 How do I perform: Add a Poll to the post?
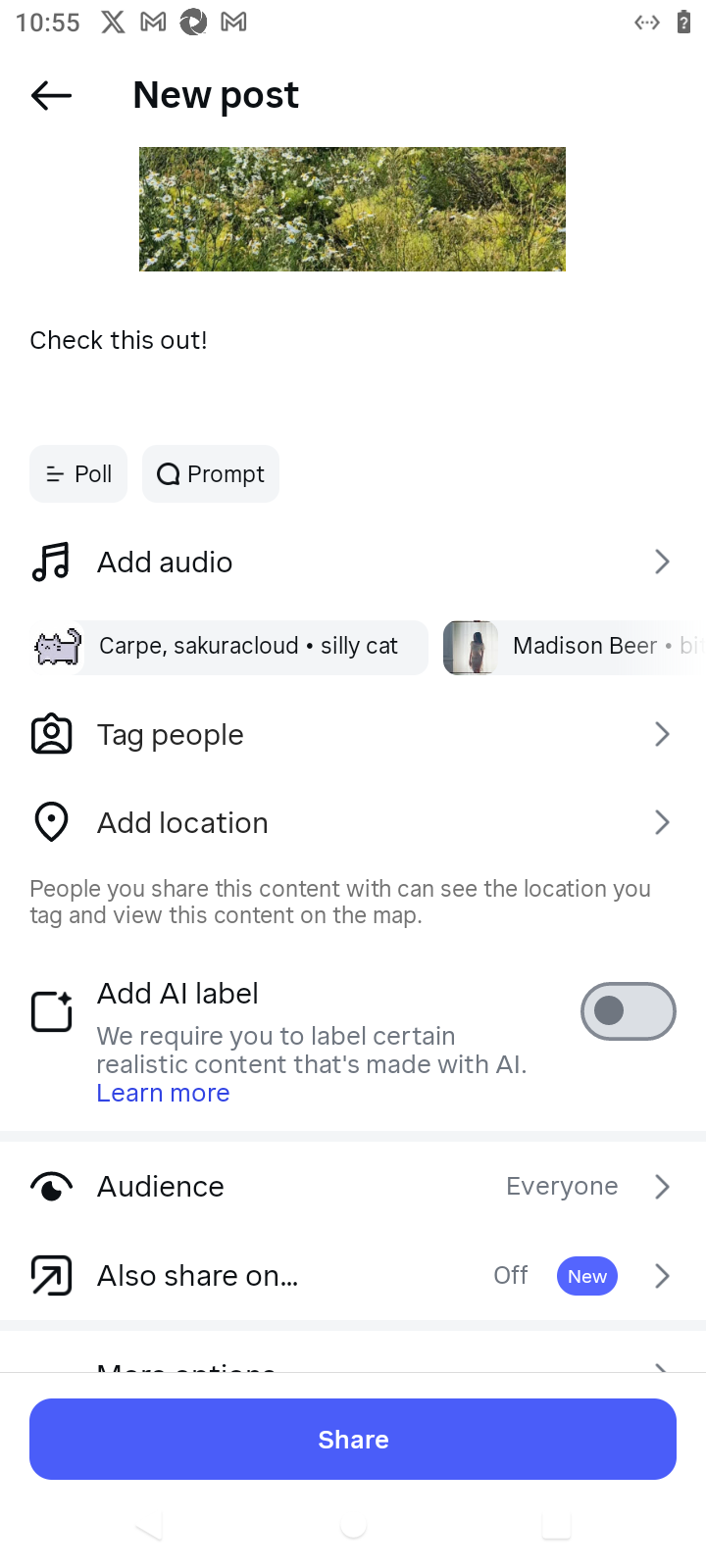coord(78,474)
